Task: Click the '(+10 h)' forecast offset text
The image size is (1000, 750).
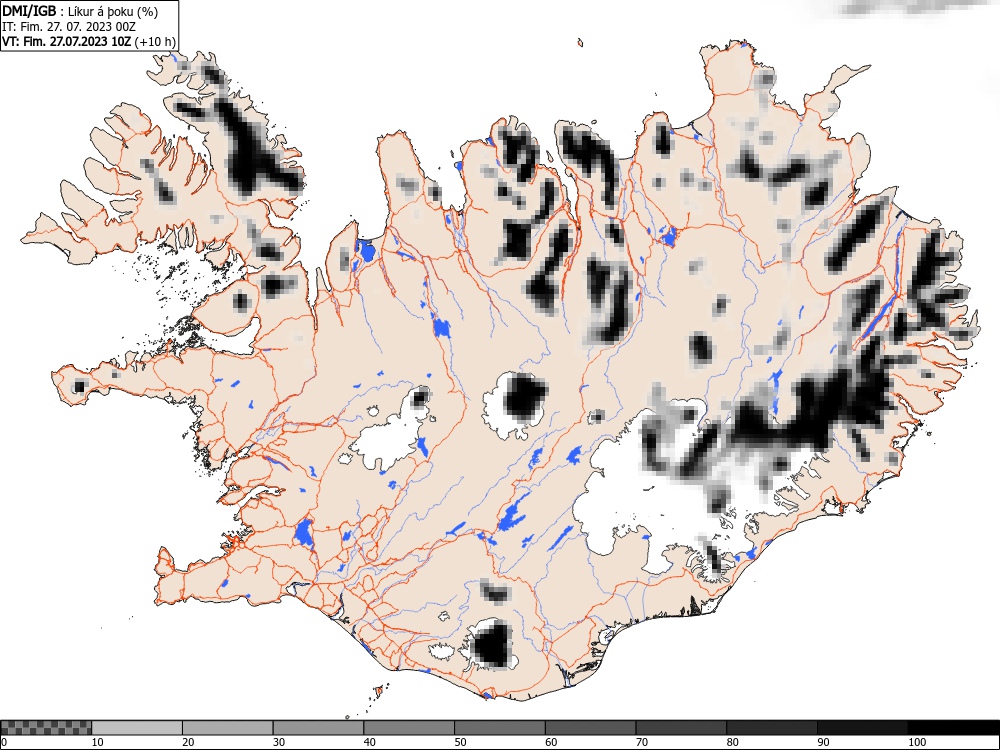Action: [155, 41]
